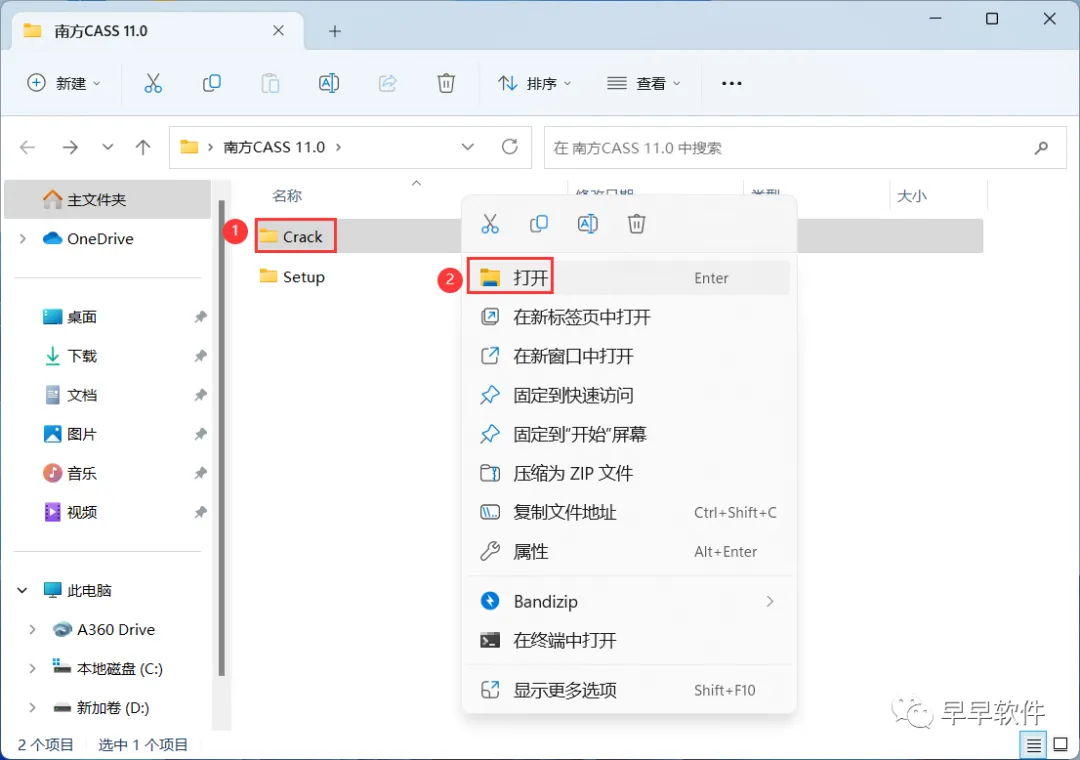Open the 新建 dropdown
The image size is (1080, 760).
[63, 83]
